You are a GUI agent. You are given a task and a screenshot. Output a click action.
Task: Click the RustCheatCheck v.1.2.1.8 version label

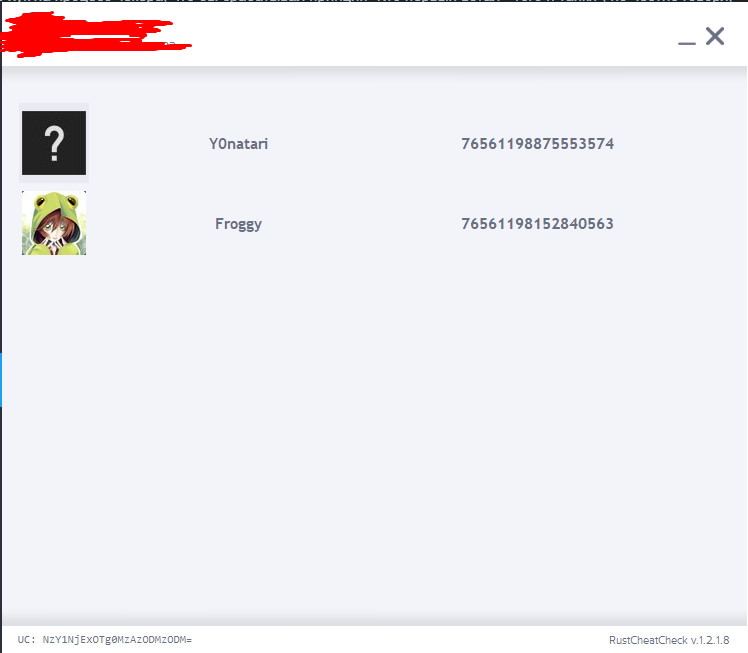click(x=669, y=640)
